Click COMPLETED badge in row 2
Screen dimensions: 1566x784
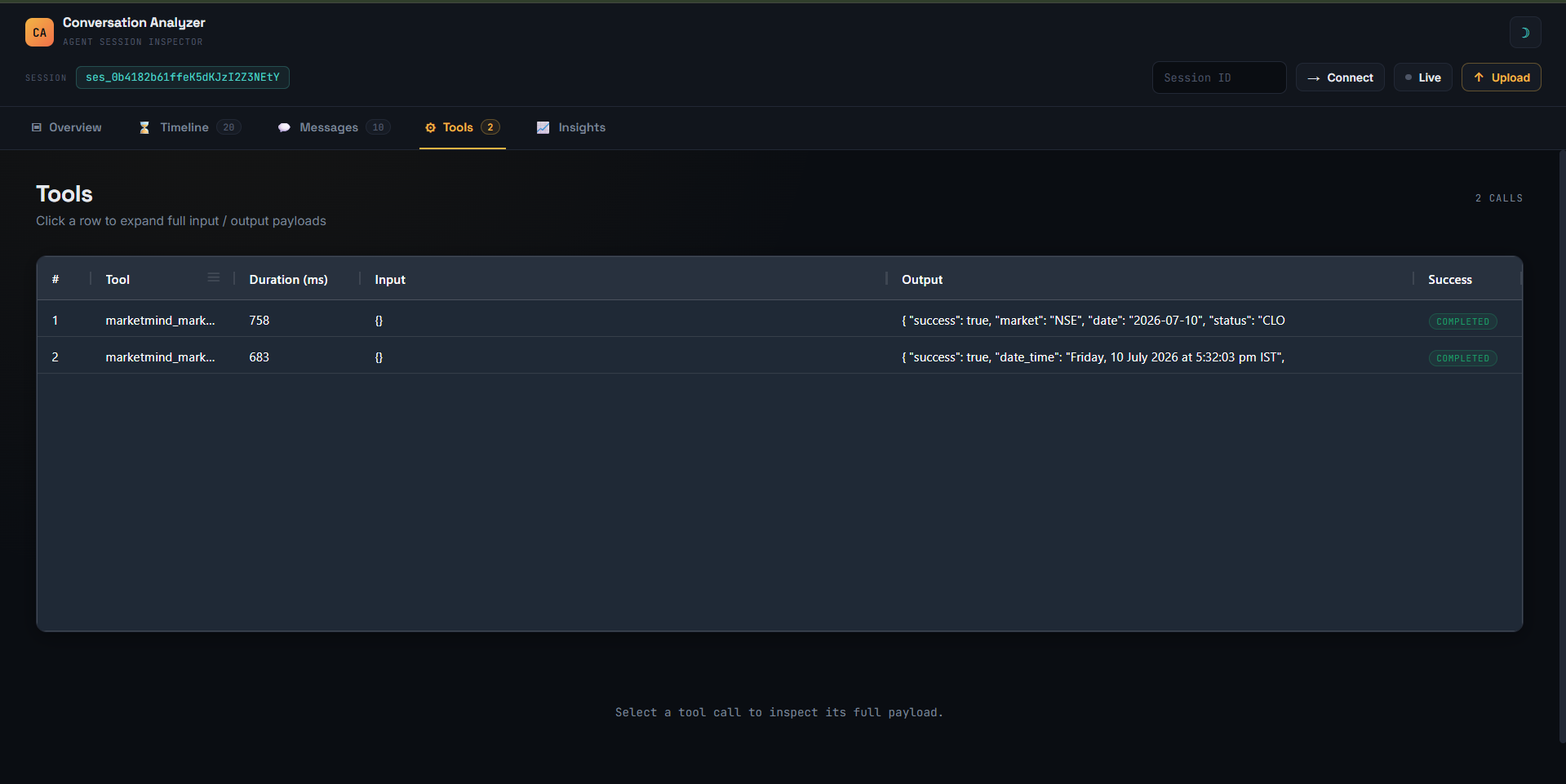pyautogui.click(x=1462, y=358)
